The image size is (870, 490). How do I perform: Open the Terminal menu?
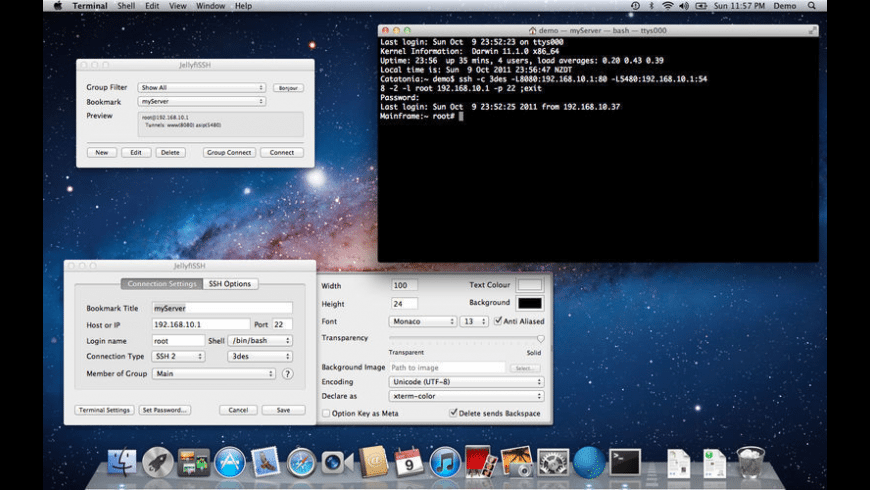pos(90,6)
